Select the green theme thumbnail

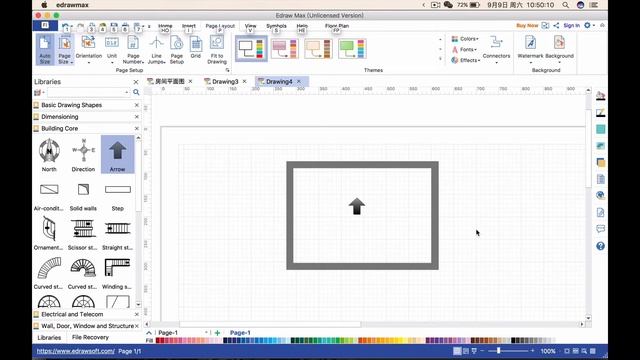pos(352,49)
